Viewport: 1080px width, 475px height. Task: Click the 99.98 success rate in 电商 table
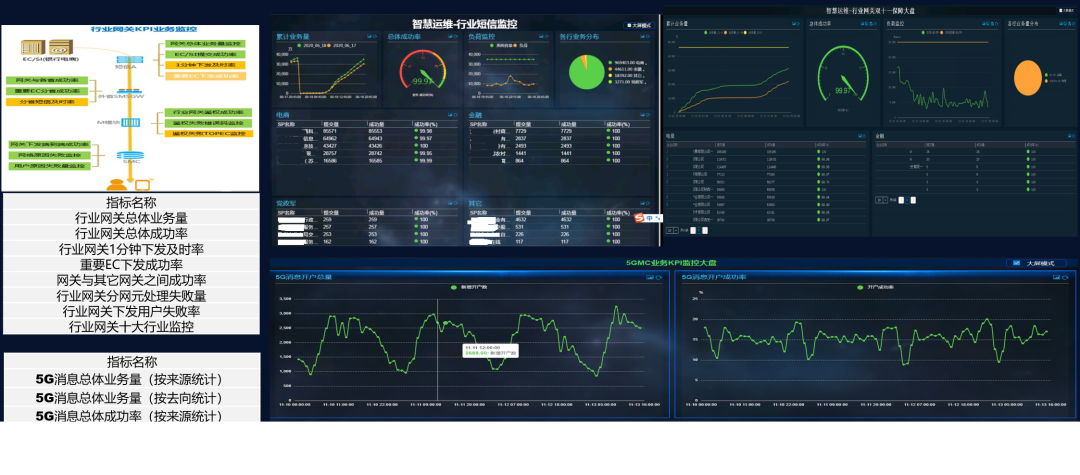coord(424,131)
